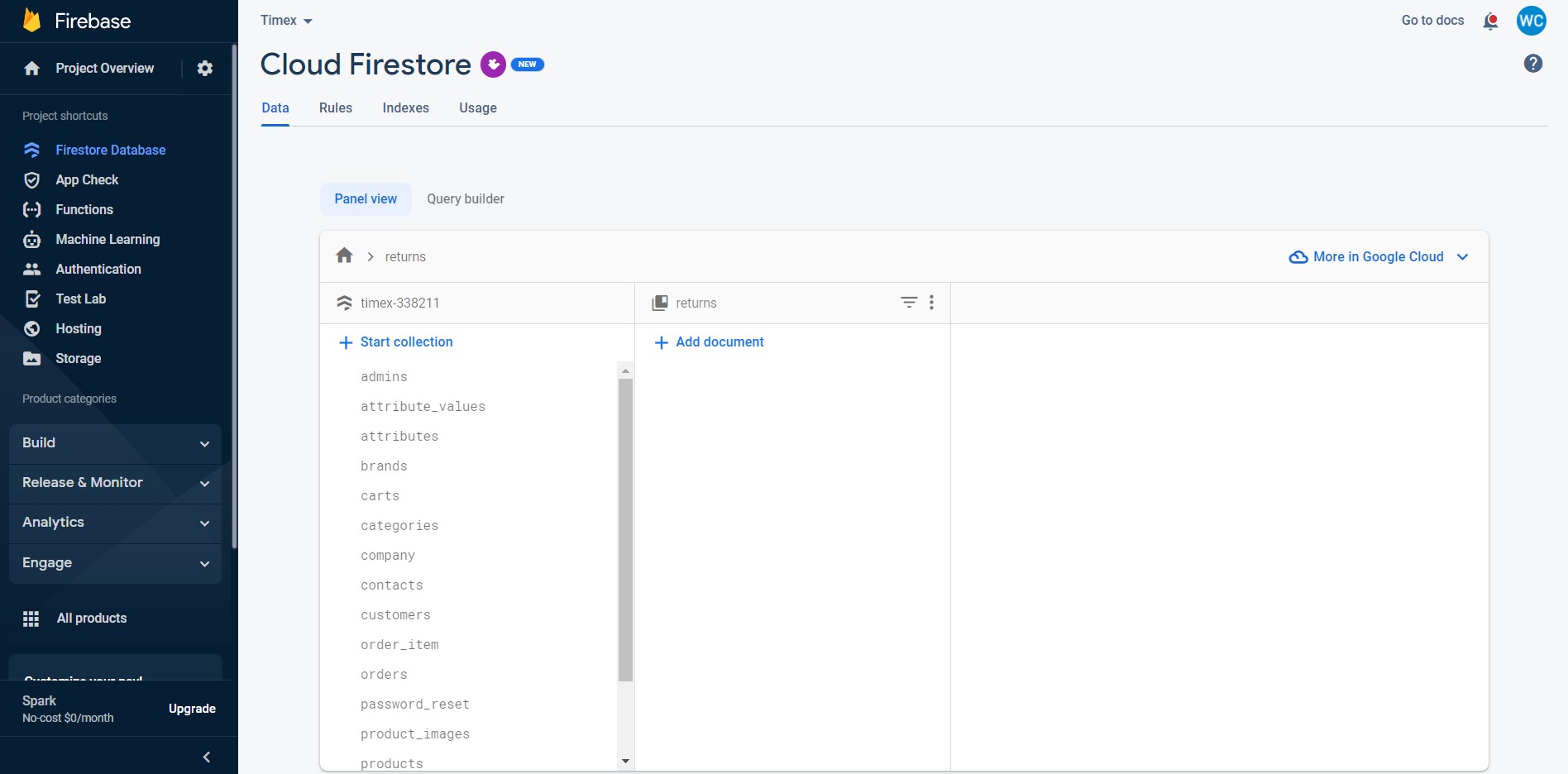The image size is (1568, 774).
Task: Click collections list scroll down arrow
Action: (625, 761)
